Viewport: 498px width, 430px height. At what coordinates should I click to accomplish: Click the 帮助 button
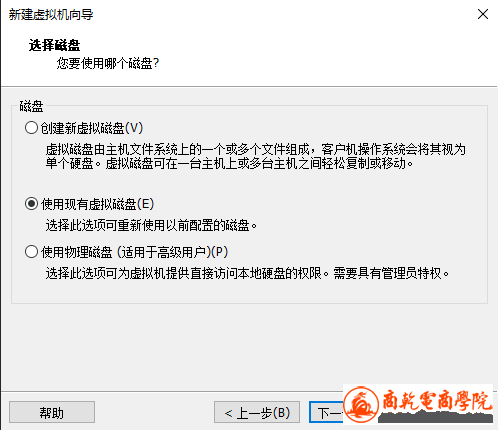52,412
